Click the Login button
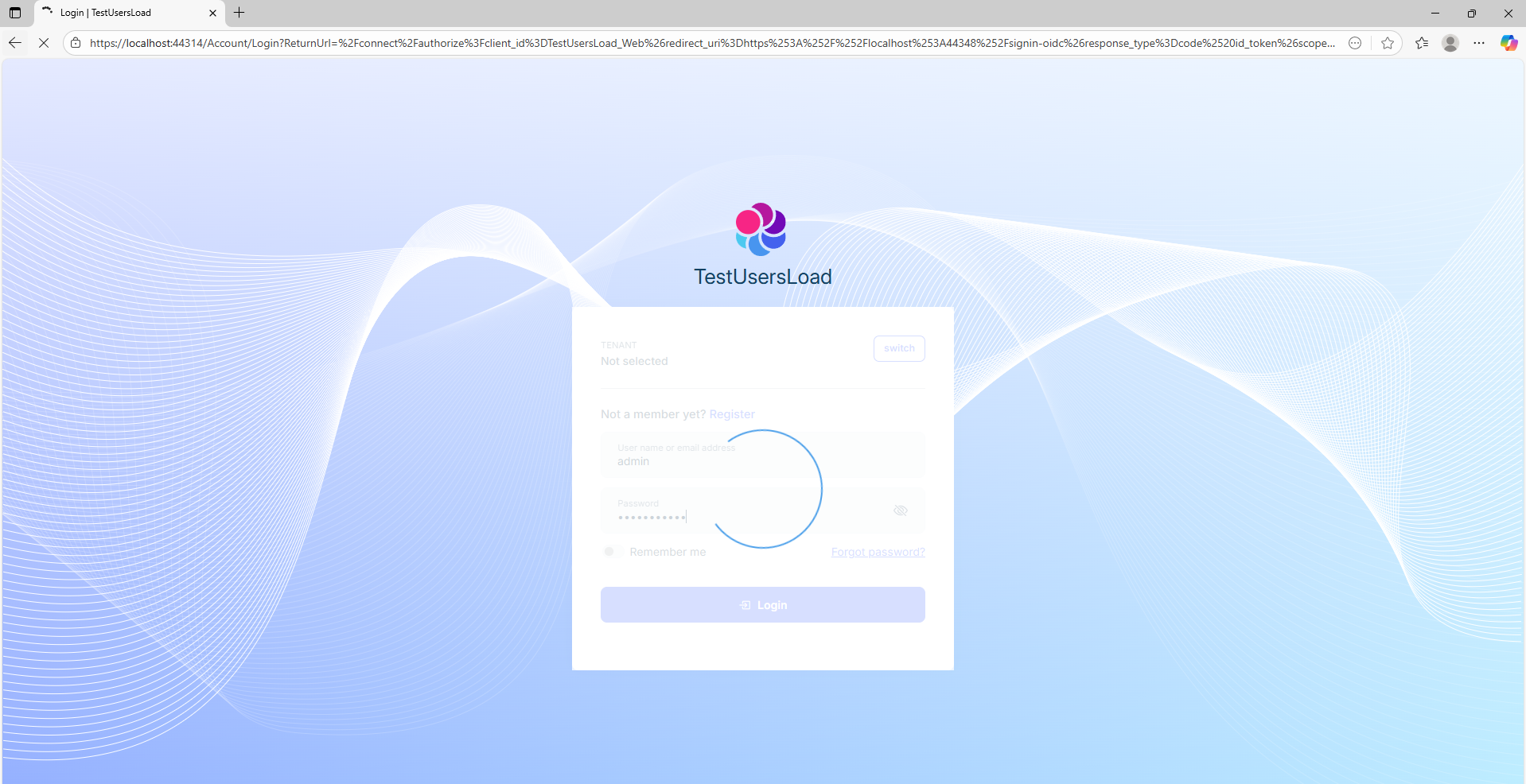 point(763,605)
